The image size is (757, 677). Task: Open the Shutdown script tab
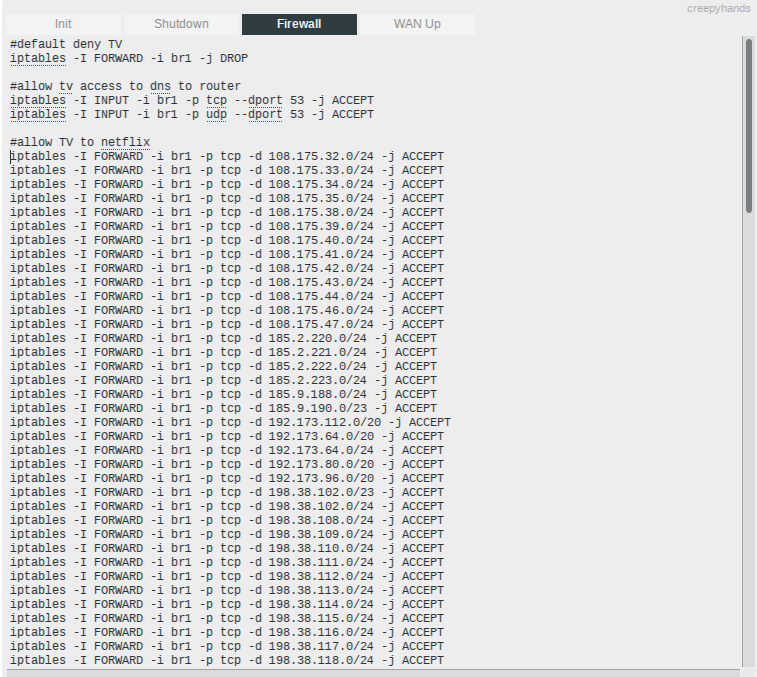point(181,24)
